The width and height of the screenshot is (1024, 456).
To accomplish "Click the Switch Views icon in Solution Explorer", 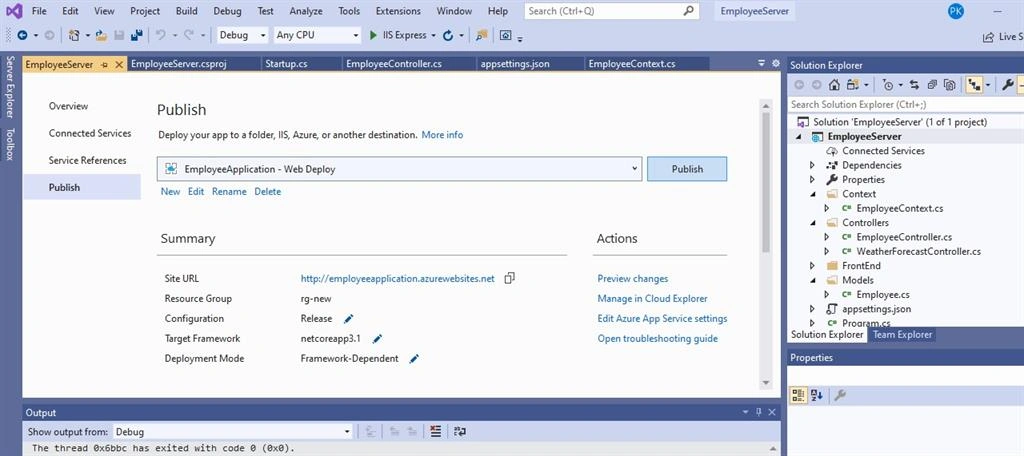I will coord(852,85).
